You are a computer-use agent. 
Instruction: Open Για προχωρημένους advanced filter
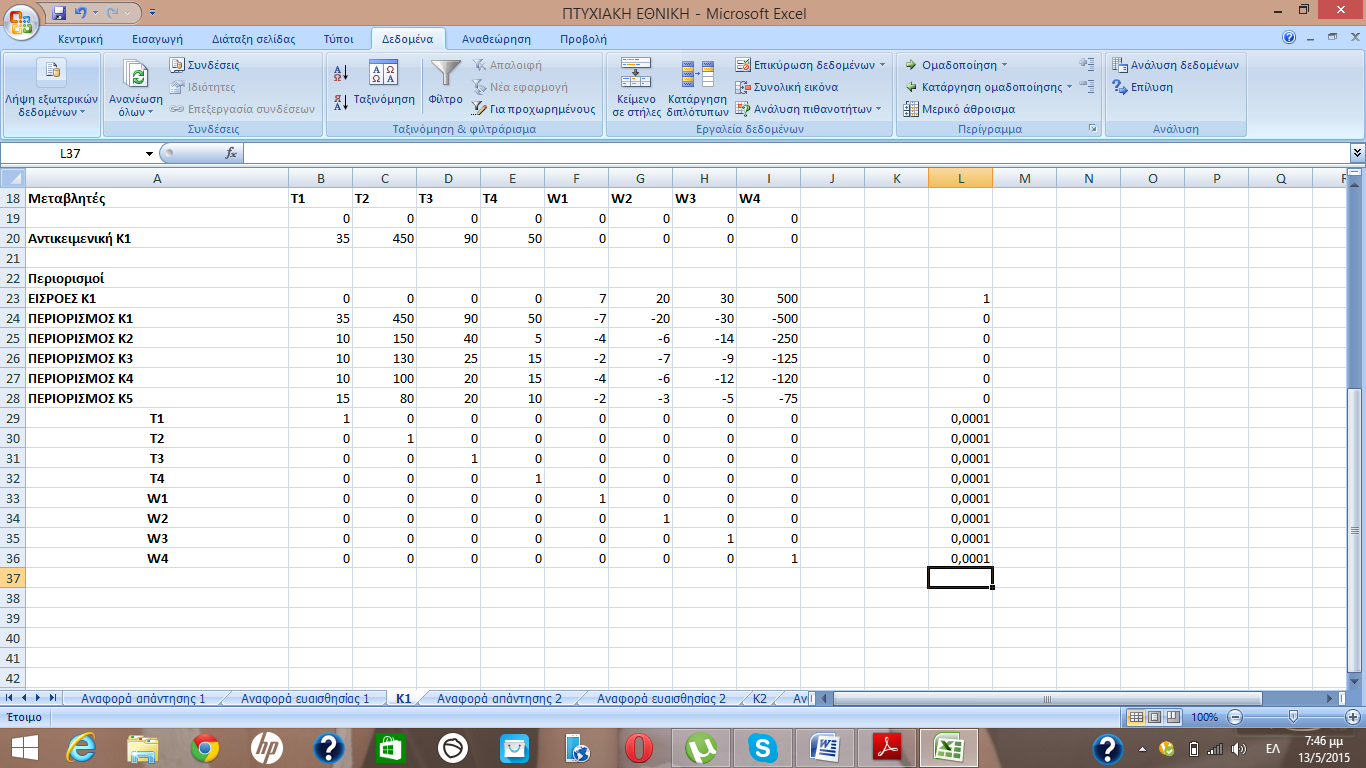pyautogui.click(x=534, y=109)
